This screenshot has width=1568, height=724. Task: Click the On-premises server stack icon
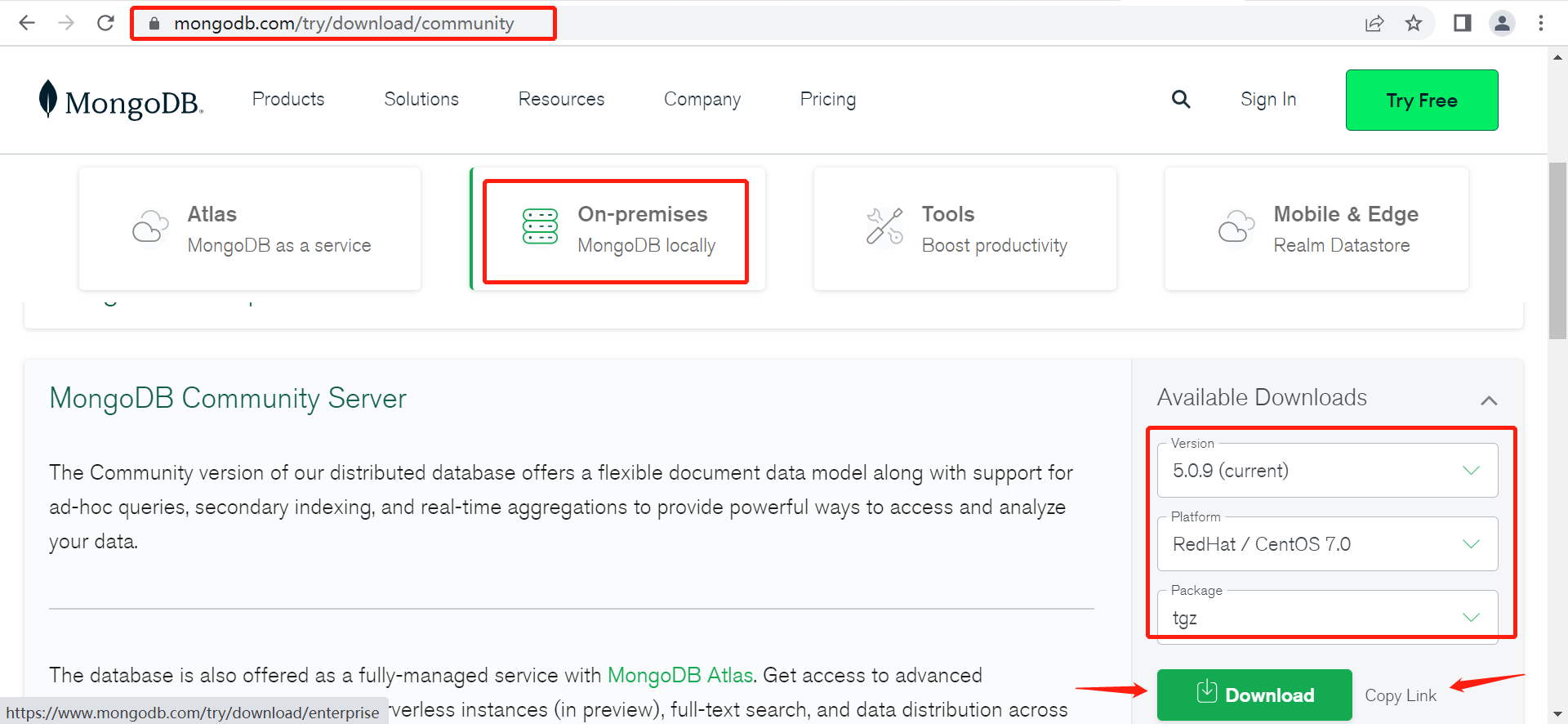tap(540, 226)
